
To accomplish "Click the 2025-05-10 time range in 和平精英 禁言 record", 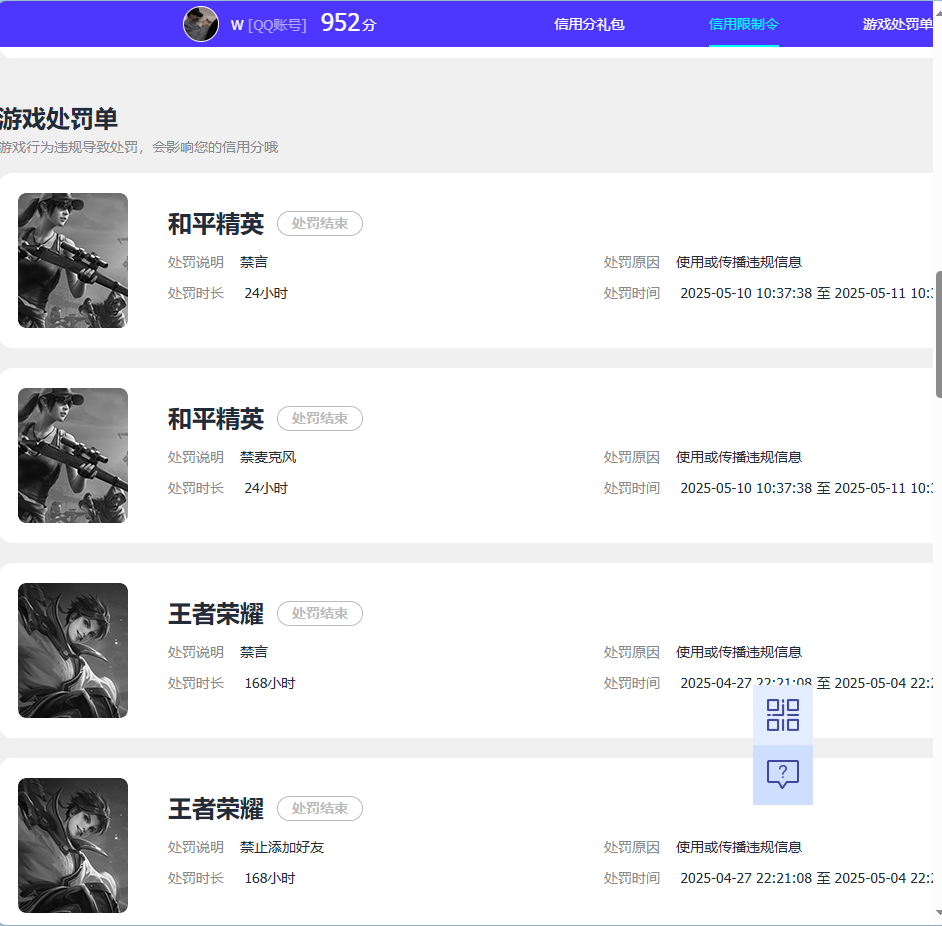I will pos(806,293).
